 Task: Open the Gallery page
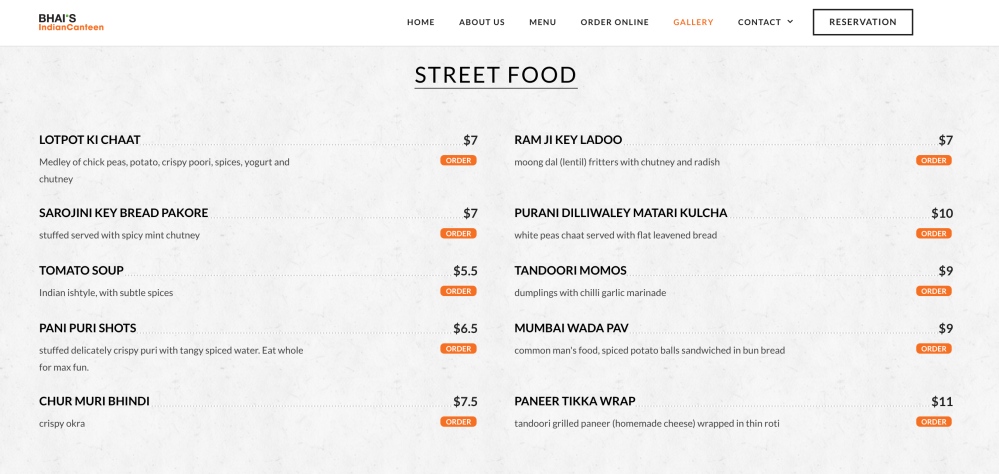click(693, 22)
